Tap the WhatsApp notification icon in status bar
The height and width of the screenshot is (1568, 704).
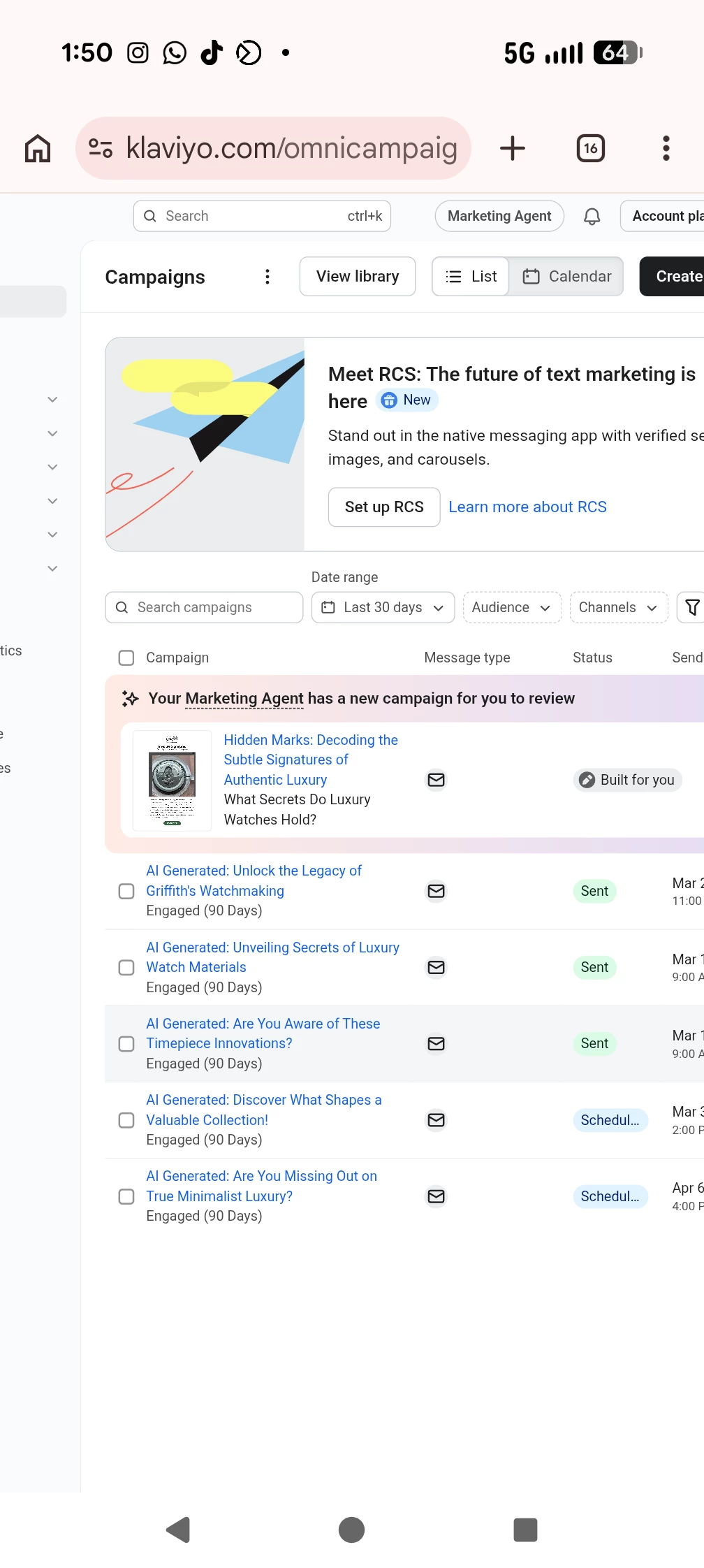coord(175,52)
